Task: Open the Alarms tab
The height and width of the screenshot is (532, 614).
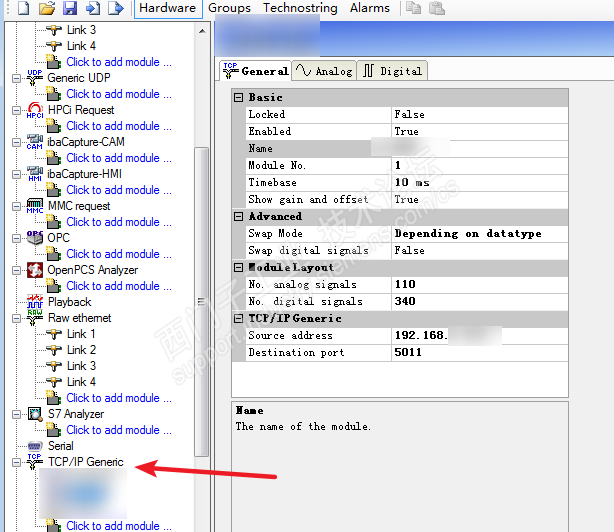Action: (370, 8)
